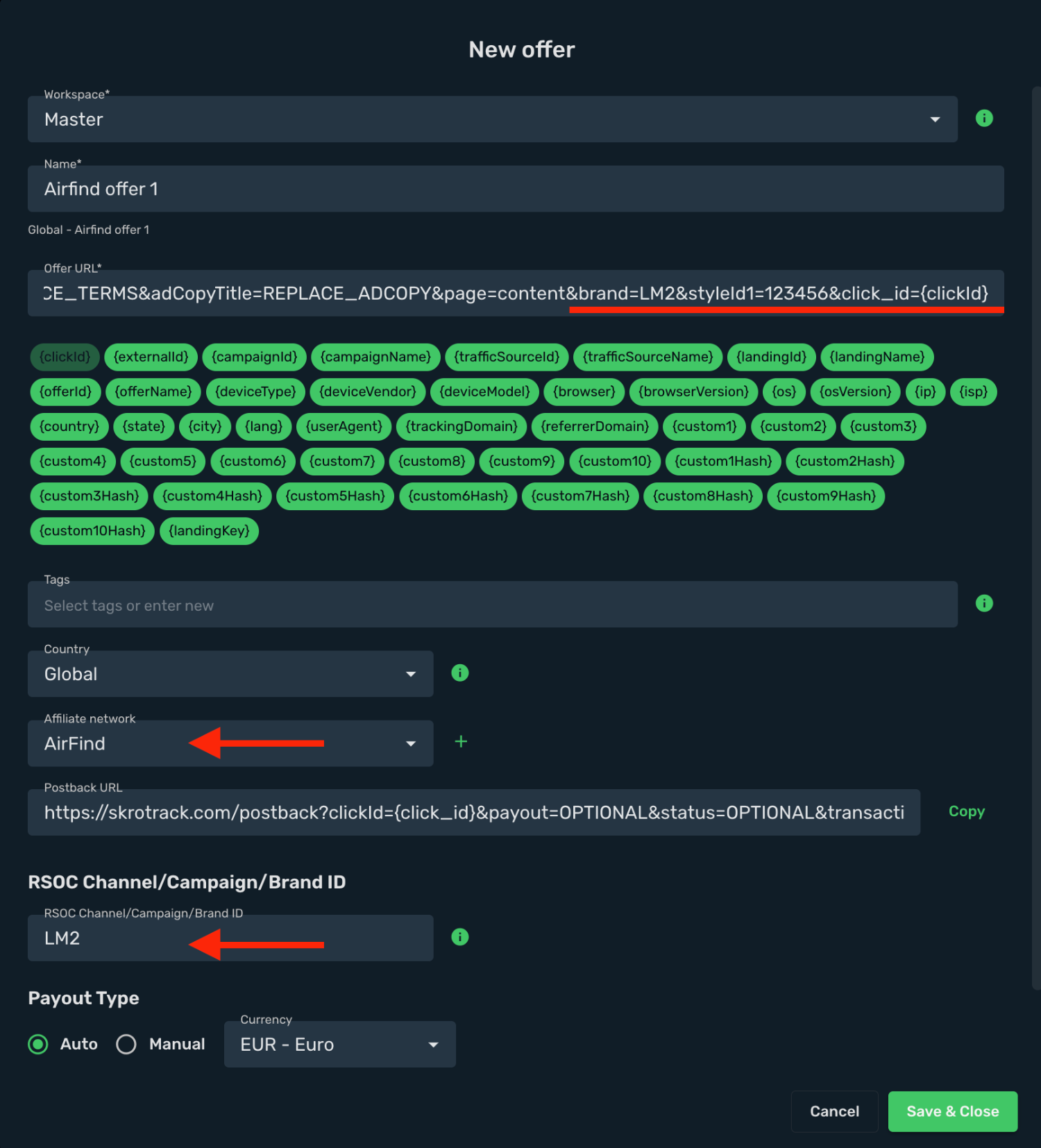
Task: Insert the {custom5Hash} token
Action: (335, 496)
